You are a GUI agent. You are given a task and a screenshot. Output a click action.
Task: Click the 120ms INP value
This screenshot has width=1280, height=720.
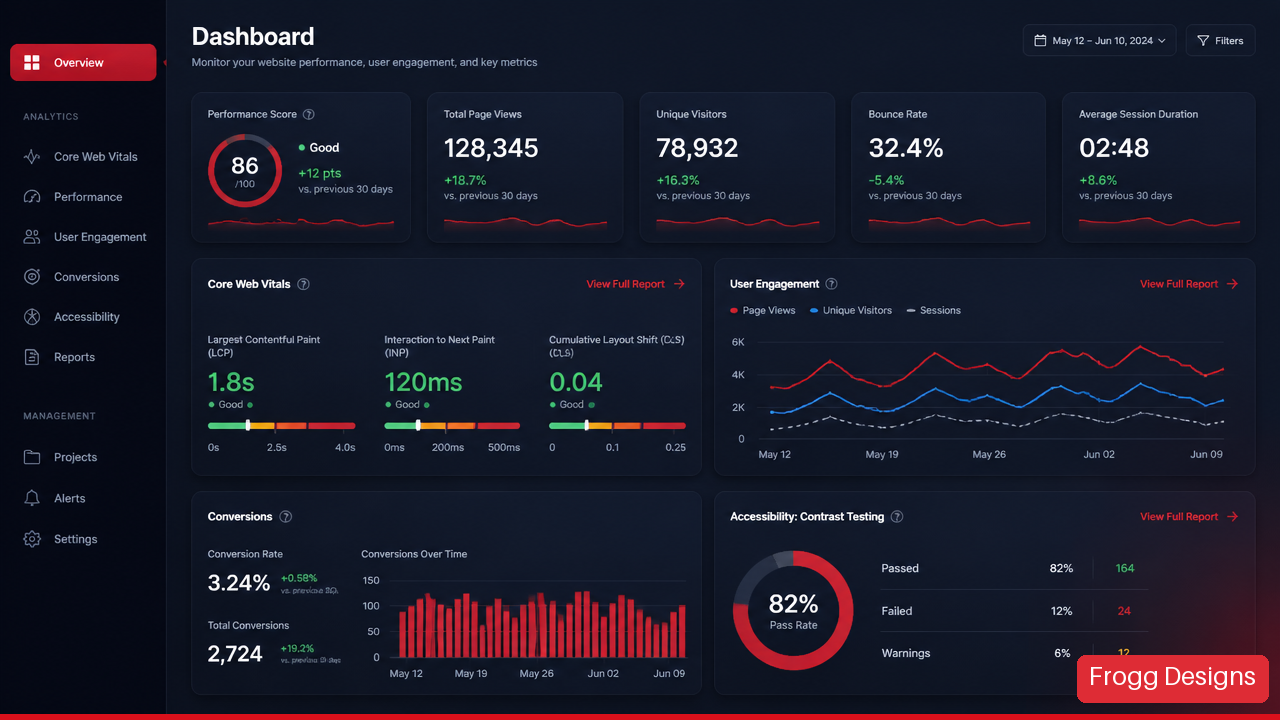(424, 382)
